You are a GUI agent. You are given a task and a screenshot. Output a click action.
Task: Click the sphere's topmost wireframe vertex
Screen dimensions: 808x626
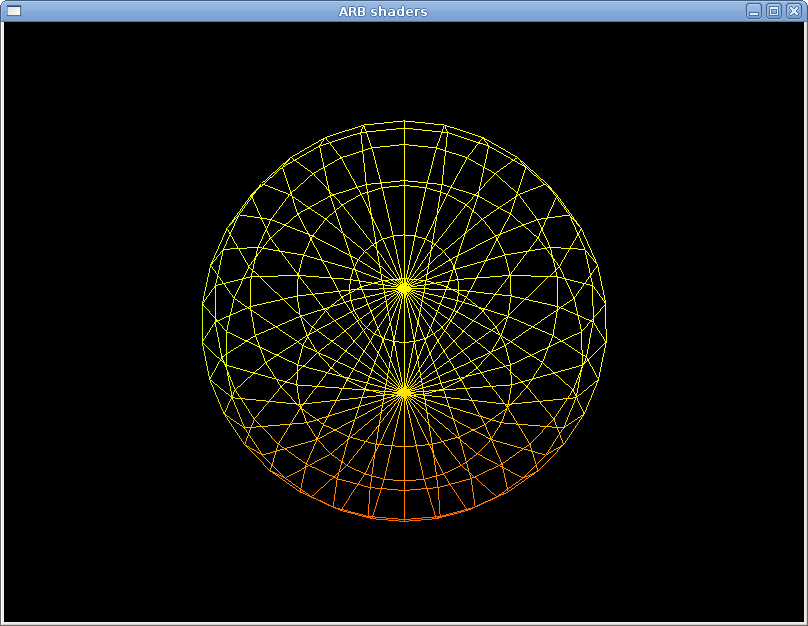(404, 122)
